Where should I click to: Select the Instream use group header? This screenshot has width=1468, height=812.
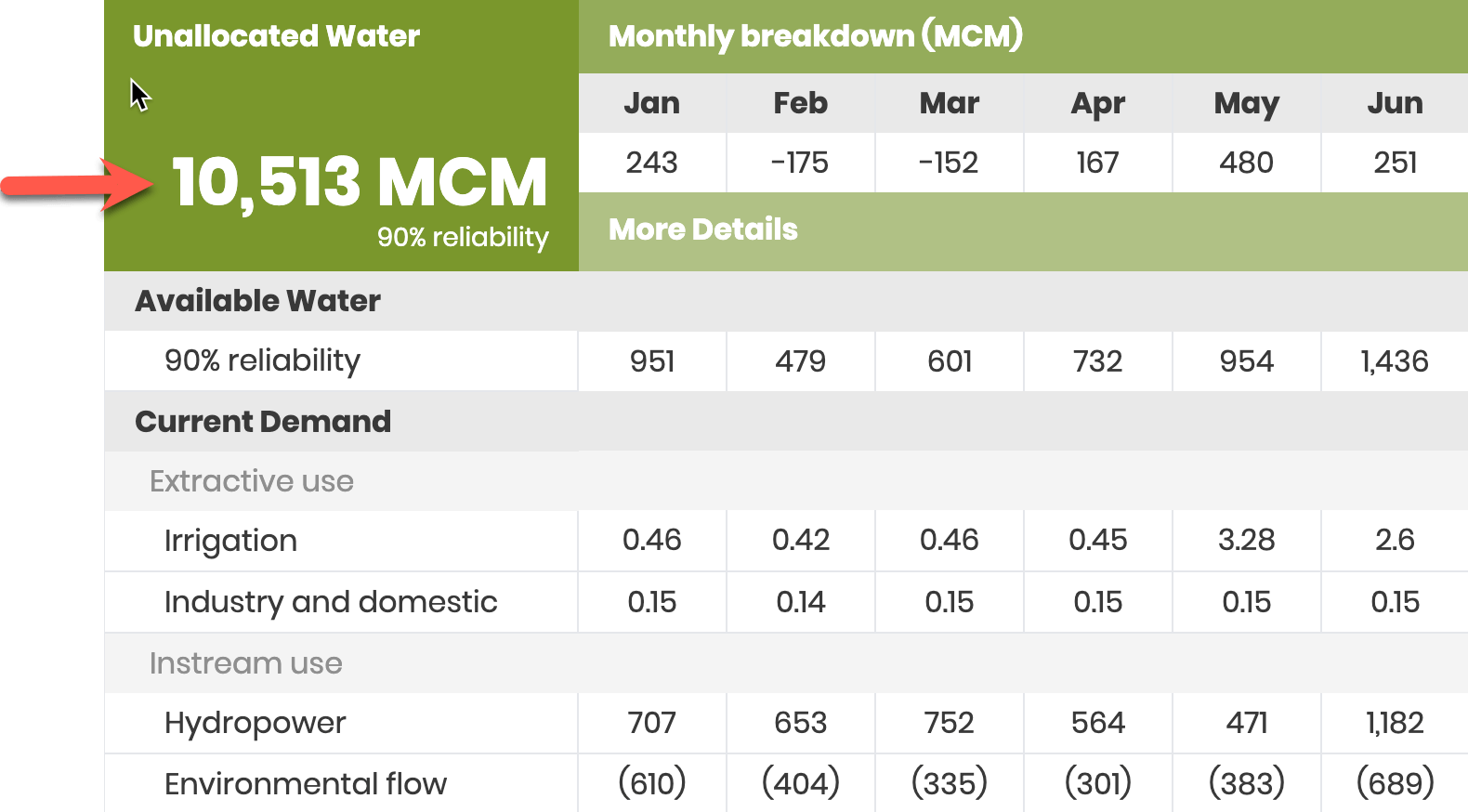coord(245,663)
